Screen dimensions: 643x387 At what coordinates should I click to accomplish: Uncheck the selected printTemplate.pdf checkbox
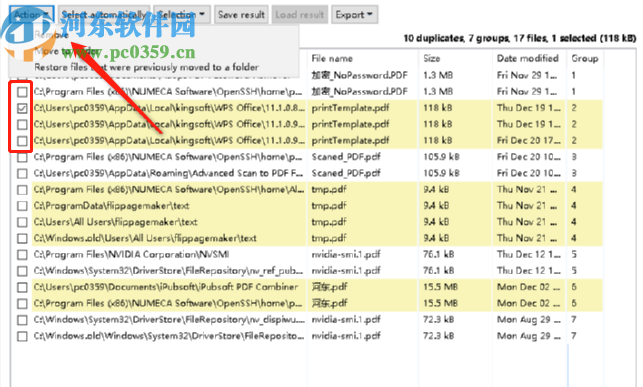coord(22,108)
